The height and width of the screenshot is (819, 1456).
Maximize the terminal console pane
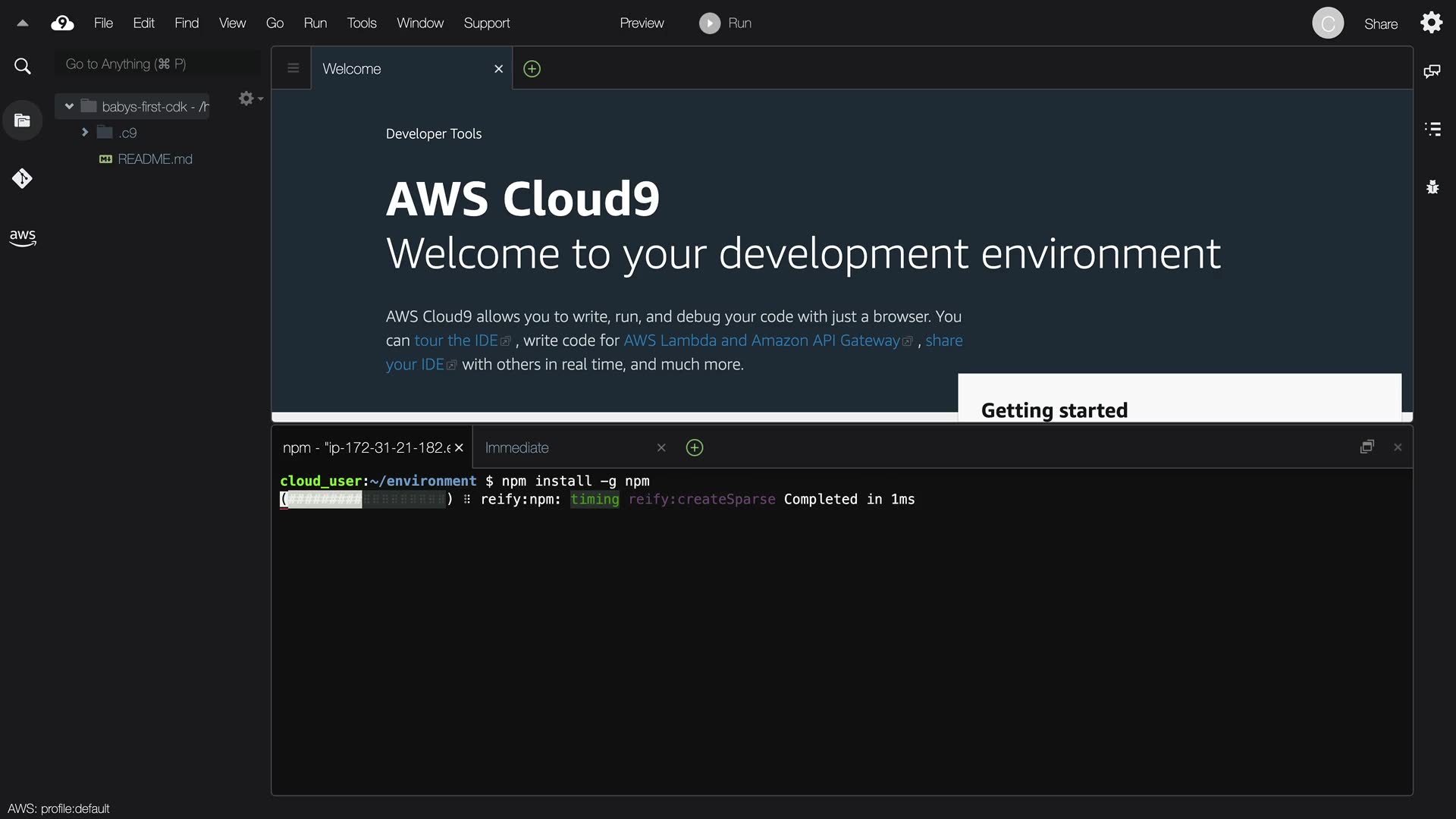[x=1367, y=447]
